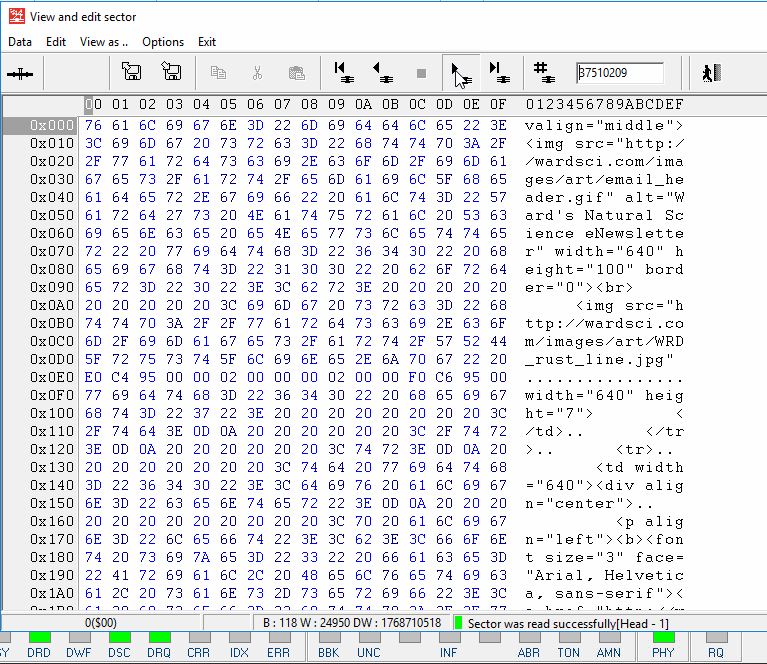Click the go-to sector number (#) icon
Image resolution: width=767 pixels, height=664 pixels.
coord(543,72)
